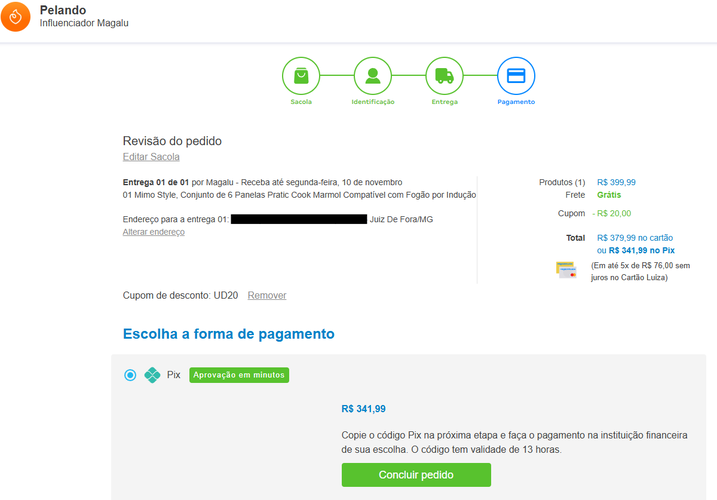
Task: Click the Pelando store name text
Action: click(x=62, y=10)
